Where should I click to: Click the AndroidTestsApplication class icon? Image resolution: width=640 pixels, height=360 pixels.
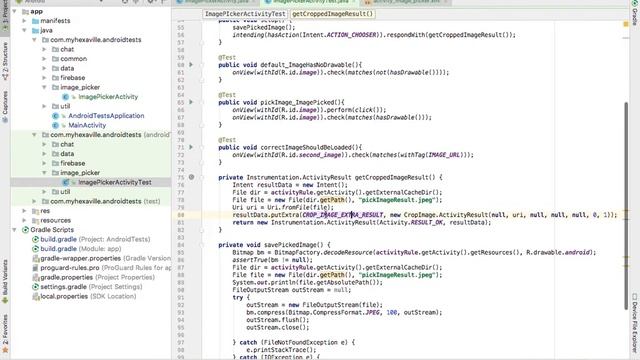coord(56,116)
